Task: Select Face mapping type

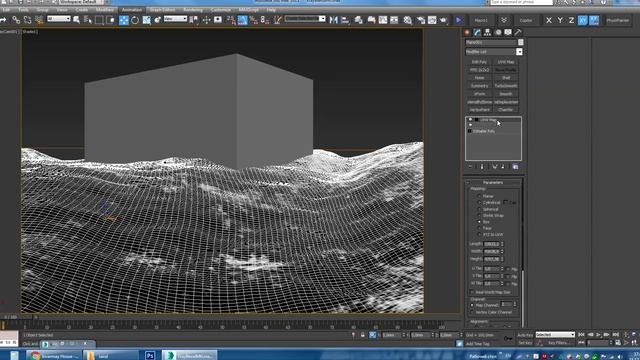Action: pyautogui.click(x=479, y=228)
